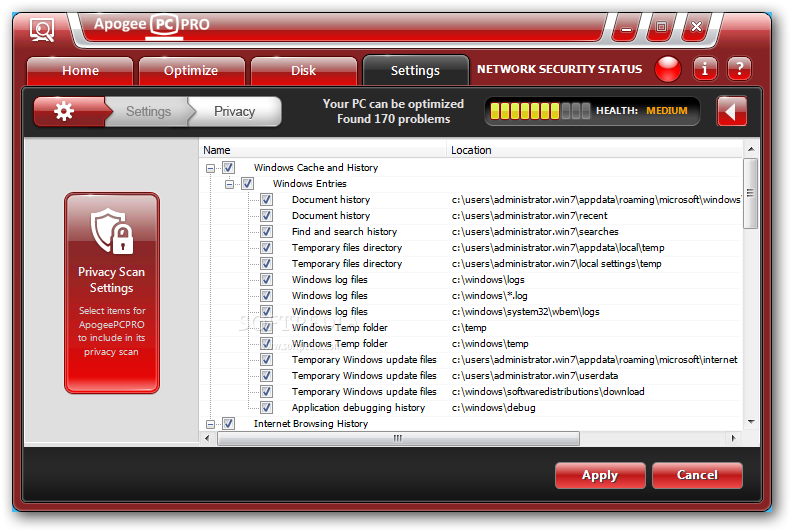This screenshot has height=532, width=792.
Task: Click the Location column header
Action: (x=595, y=150)
